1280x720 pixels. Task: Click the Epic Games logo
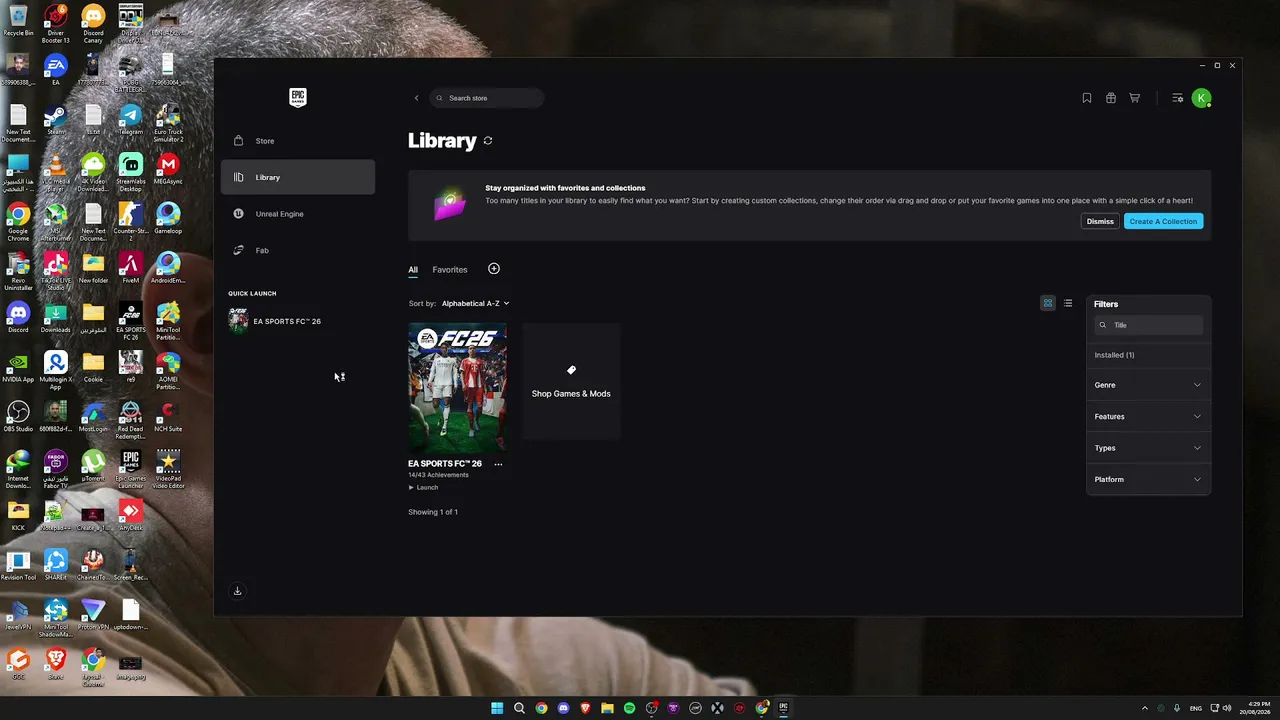(x=298, y=97)
